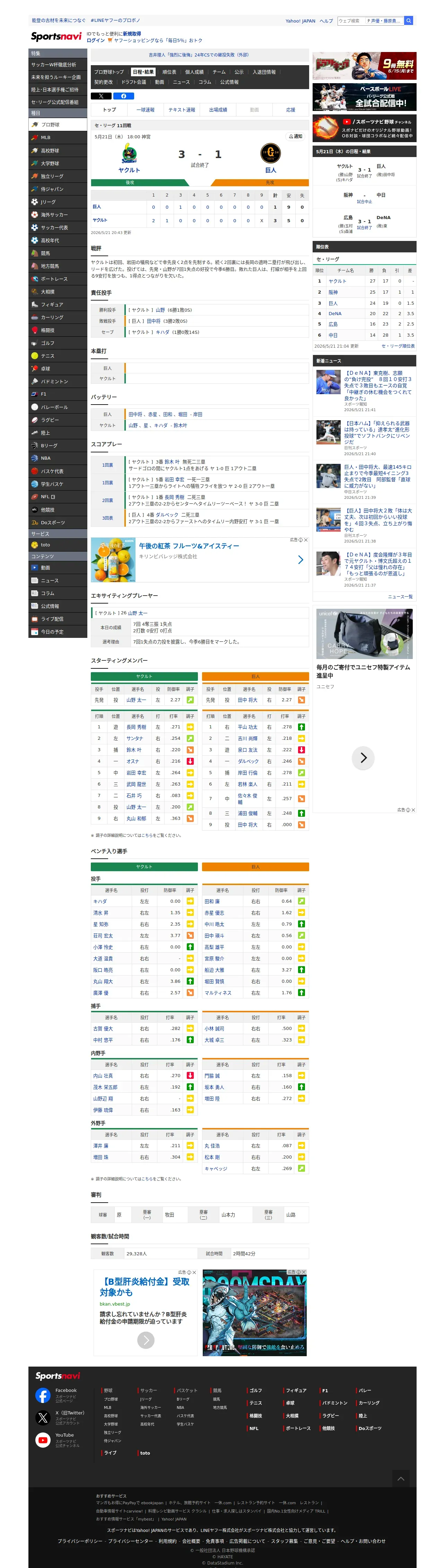Open セ・リーグ順位表 link
The image size is (445, 1568).
398,346
